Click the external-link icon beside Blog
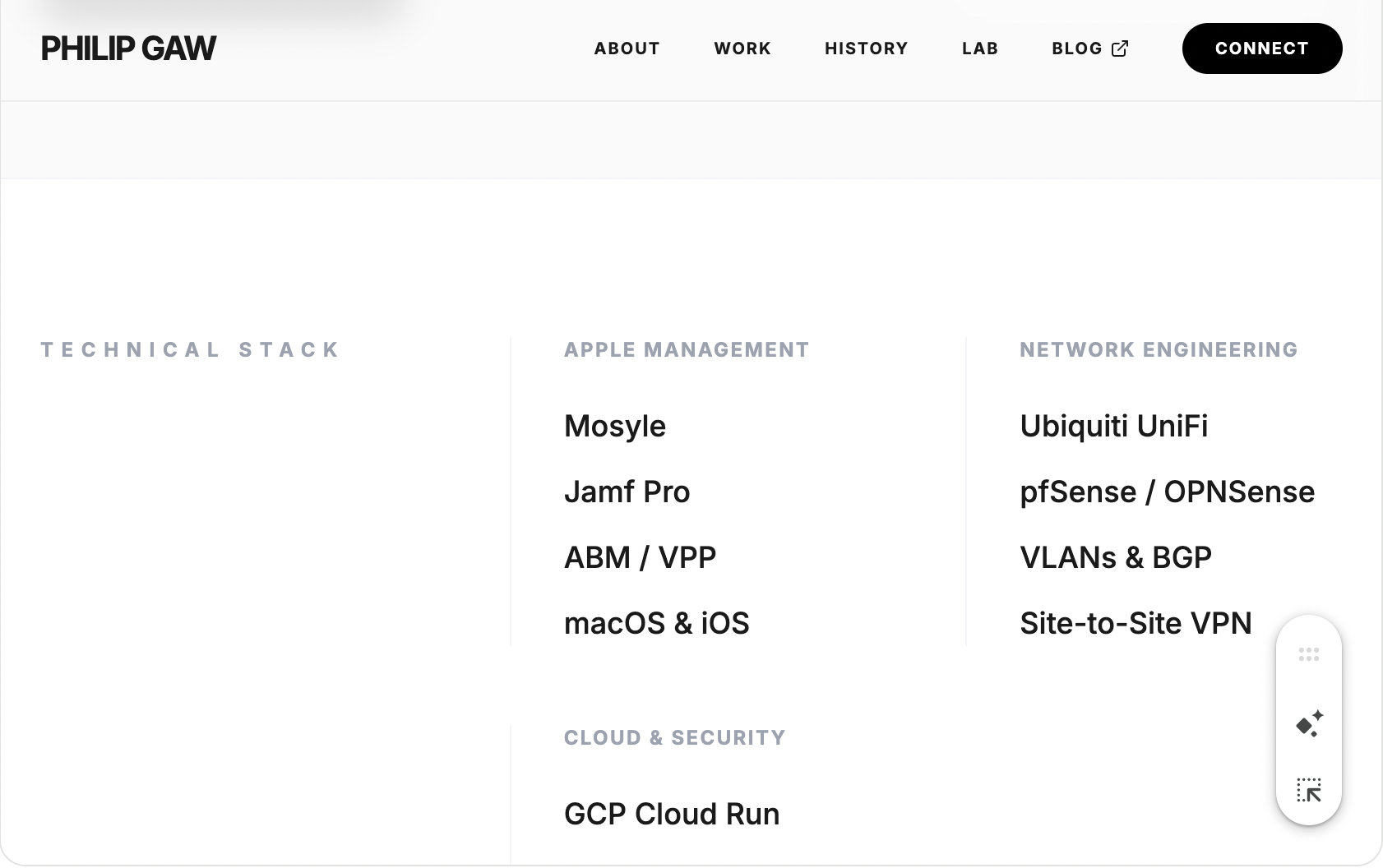1383x868 pixels. tap(1120, 48)
